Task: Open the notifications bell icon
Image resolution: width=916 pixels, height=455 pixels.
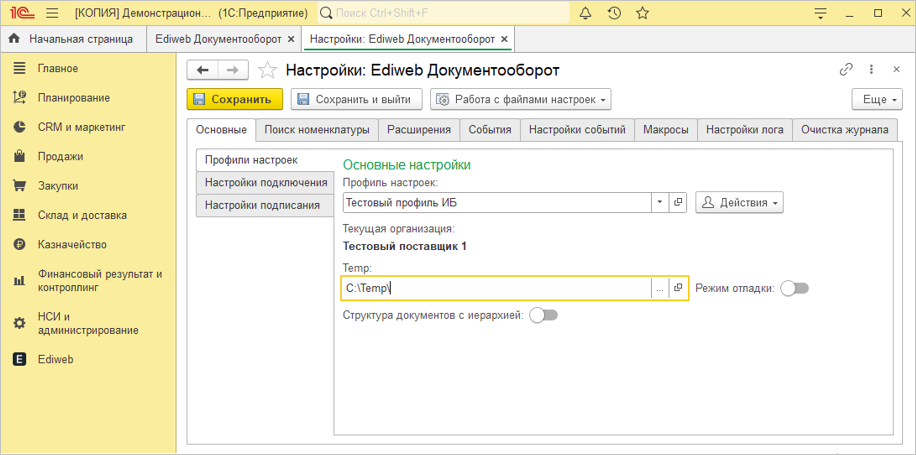Action: pos(584,13)
